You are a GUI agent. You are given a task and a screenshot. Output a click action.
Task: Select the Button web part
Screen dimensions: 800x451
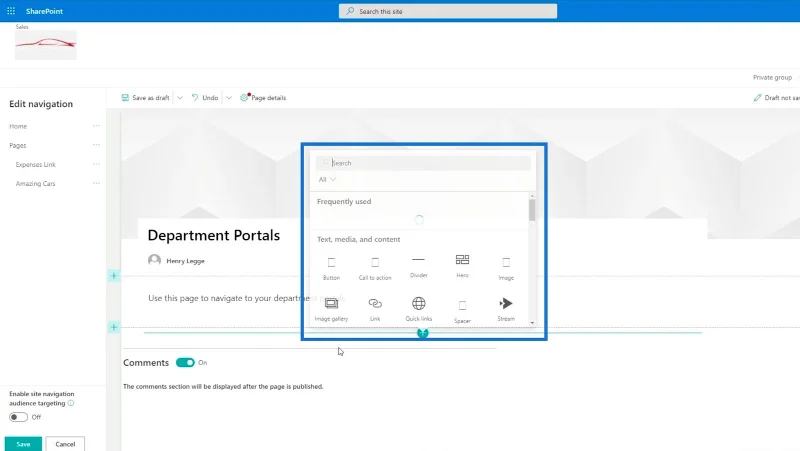[x=331, y=268]
